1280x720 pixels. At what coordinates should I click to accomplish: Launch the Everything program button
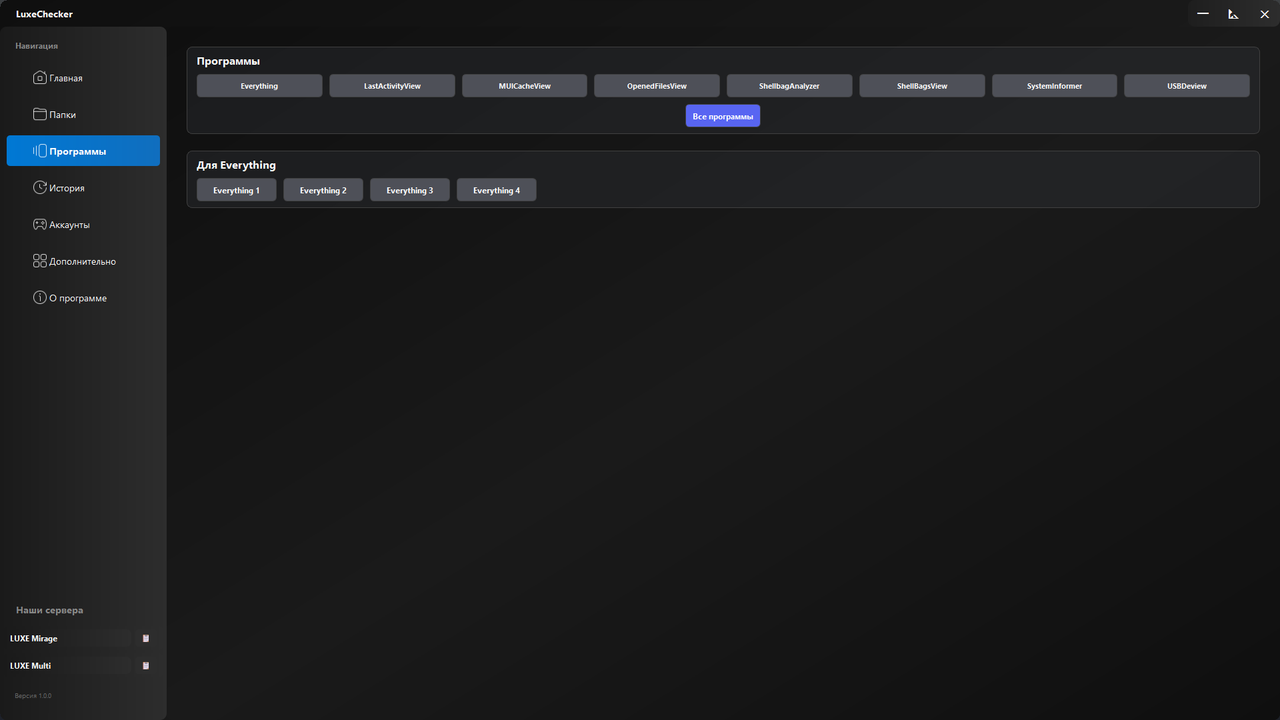click(260, 86)
